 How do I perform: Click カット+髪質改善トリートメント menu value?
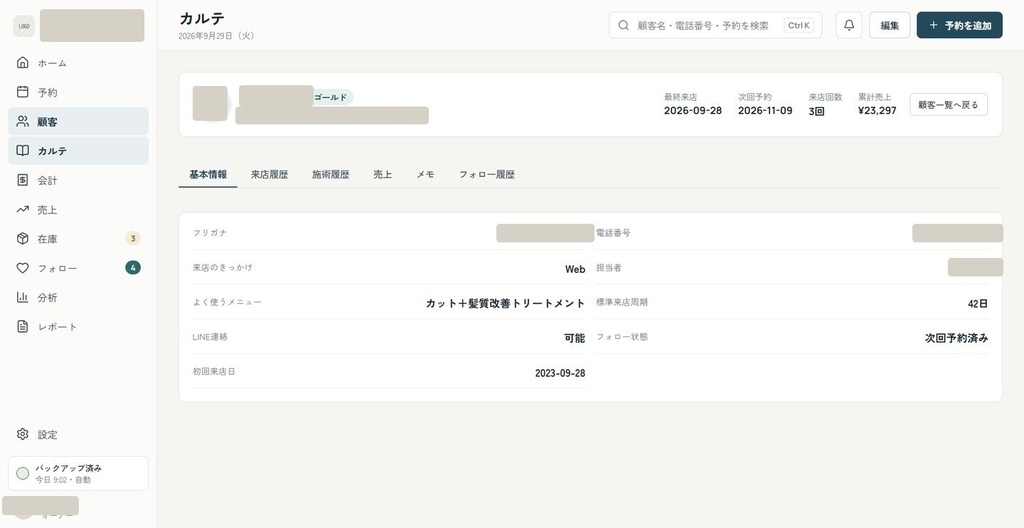(x=505, y=303)
